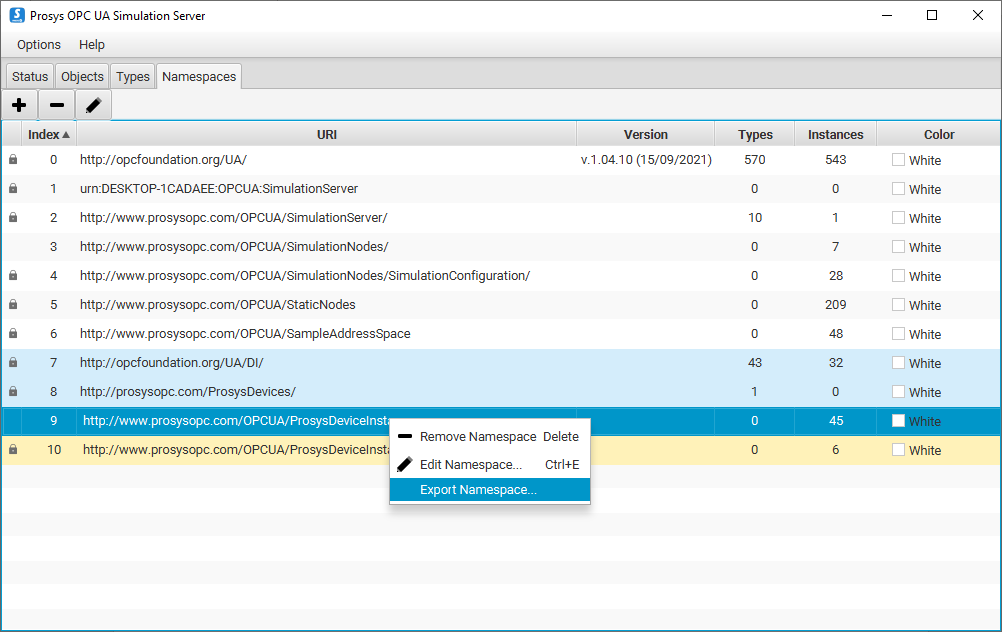Screen dimensions: 1002x632
Task: Click the lock icon on namespace row 10
Action: tap(13, 450)
